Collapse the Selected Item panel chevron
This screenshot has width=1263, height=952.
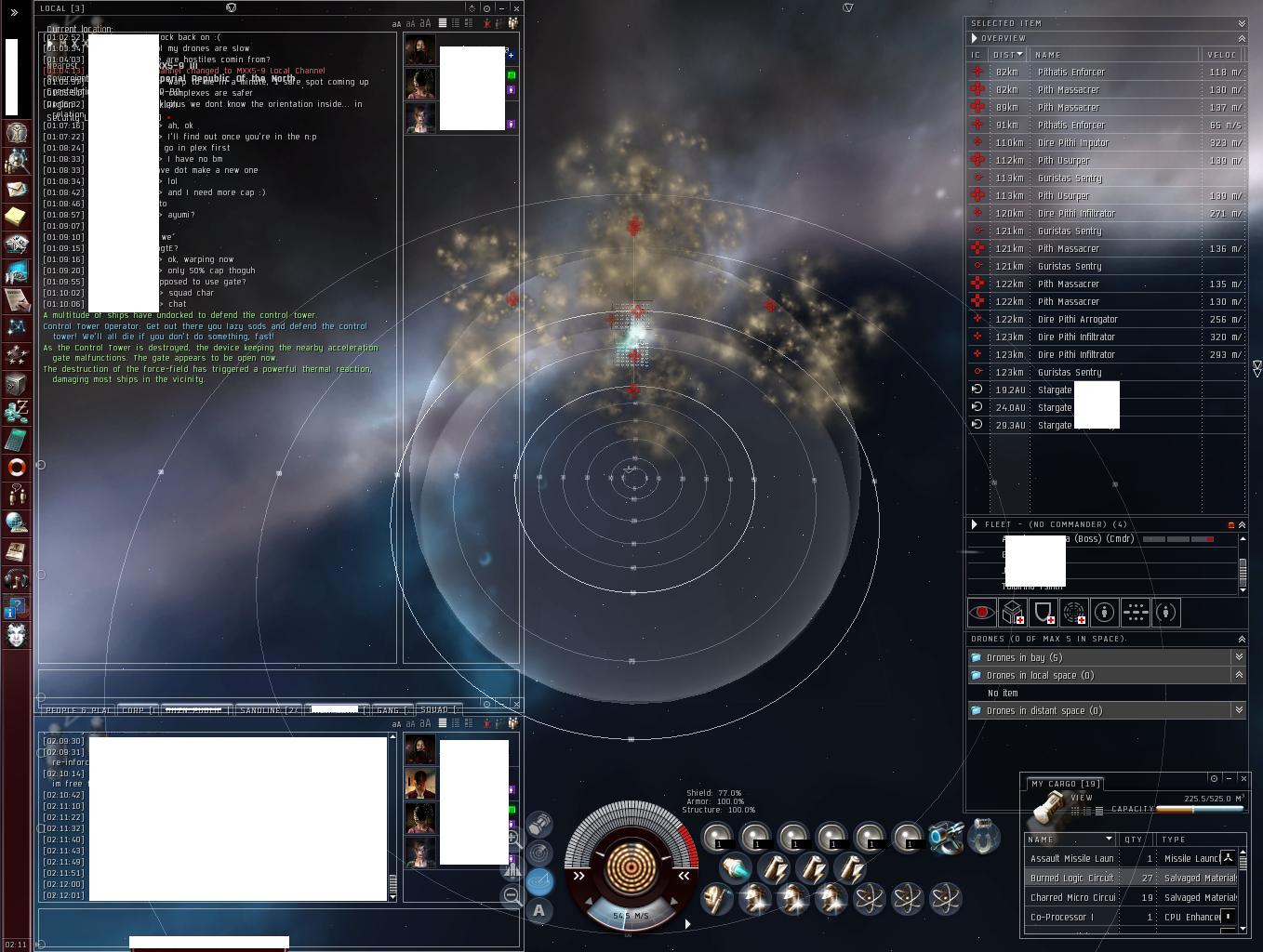[1242, 23]
